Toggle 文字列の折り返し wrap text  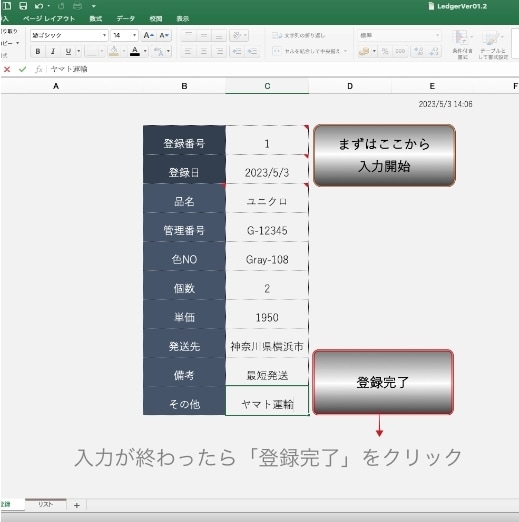point(299,35)
